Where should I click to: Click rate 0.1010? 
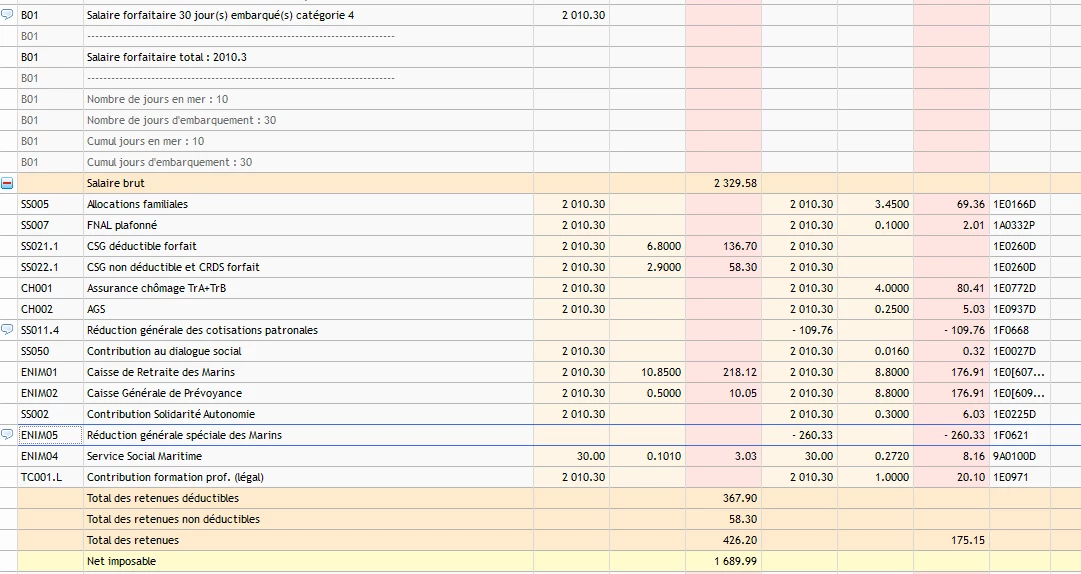664,456
